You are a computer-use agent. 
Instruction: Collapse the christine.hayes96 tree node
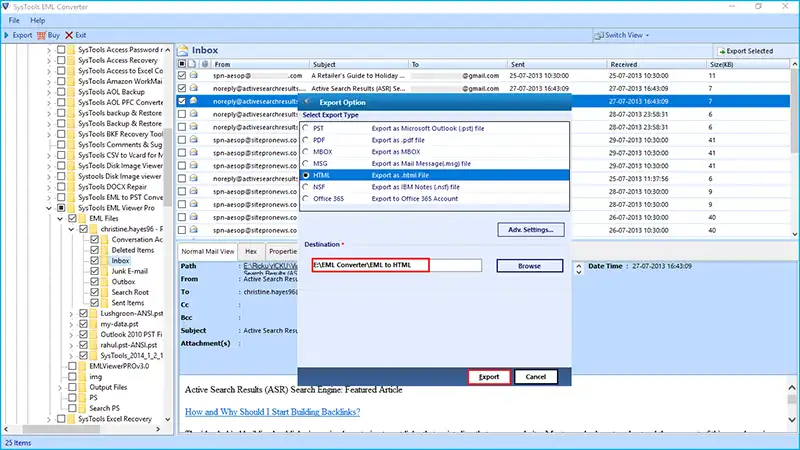tap(71, 230)
